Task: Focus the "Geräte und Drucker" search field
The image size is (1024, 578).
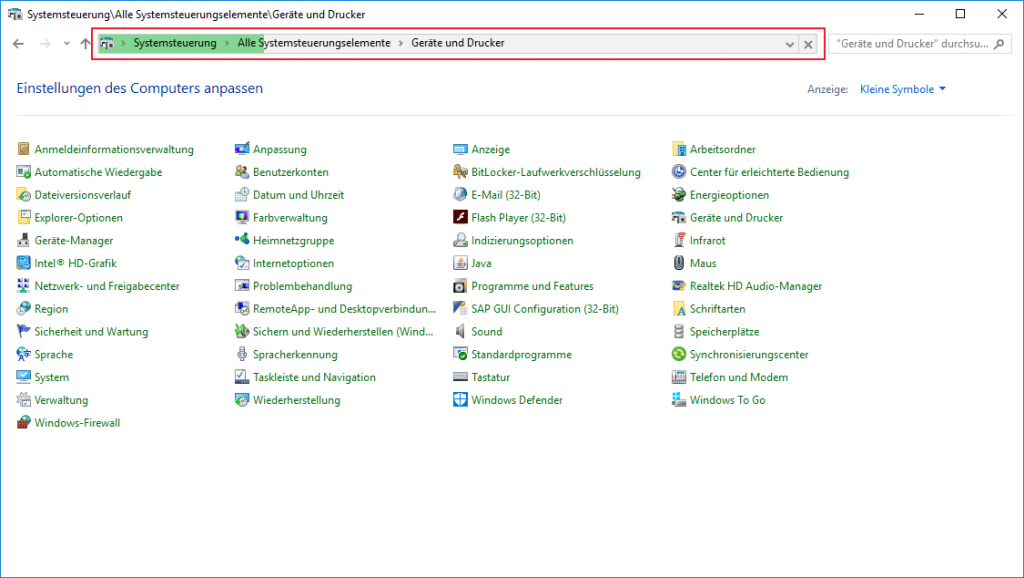Action: pos(920,44)
